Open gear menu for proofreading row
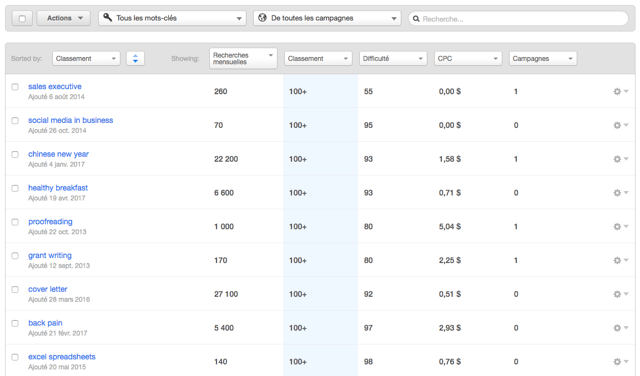 coord(620,227)
